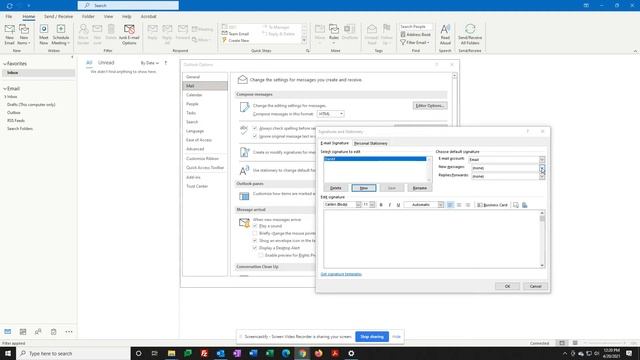640x360 pixels.
Task: Show Unread messages filter
Action: click(106, 62)
